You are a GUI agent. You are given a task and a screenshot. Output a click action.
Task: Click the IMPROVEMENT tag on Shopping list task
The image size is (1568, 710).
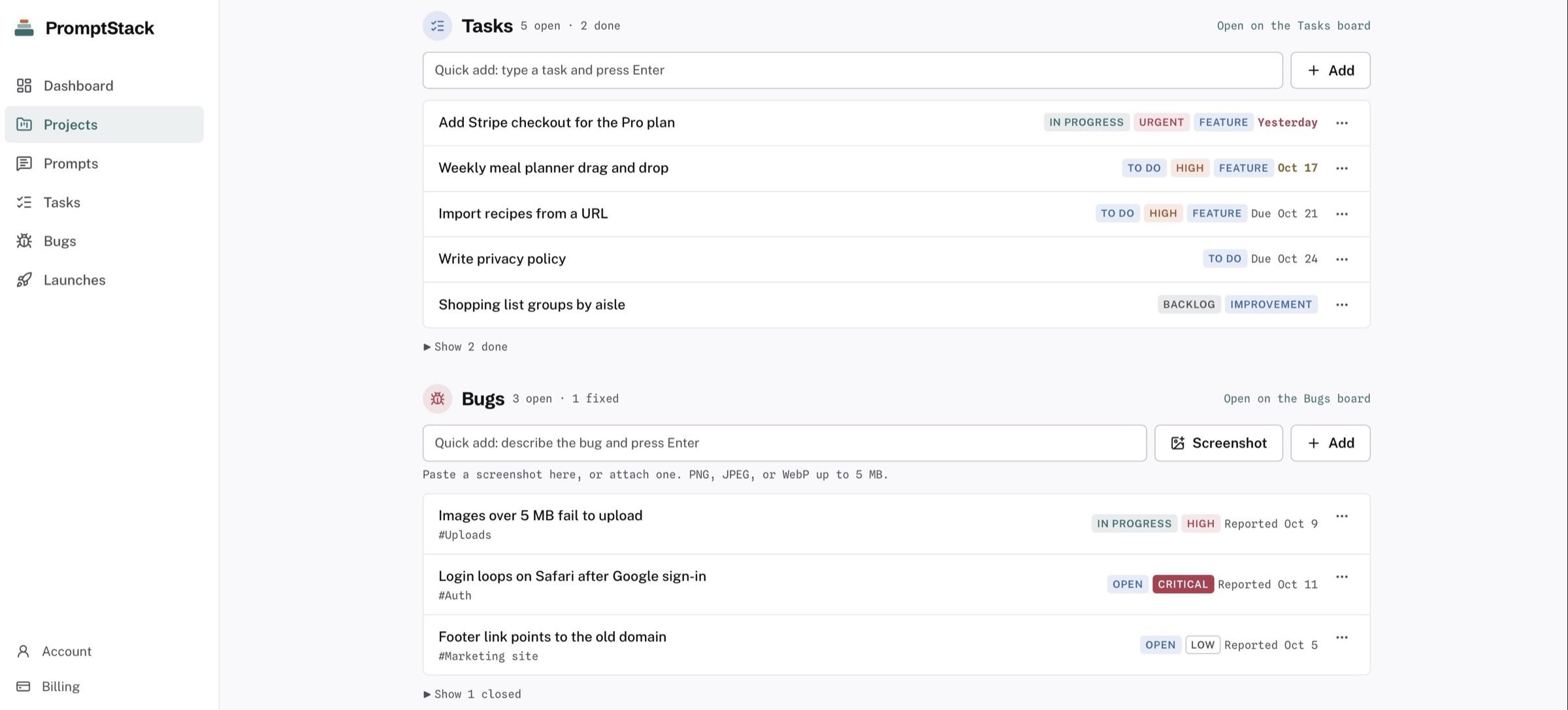1271,305
